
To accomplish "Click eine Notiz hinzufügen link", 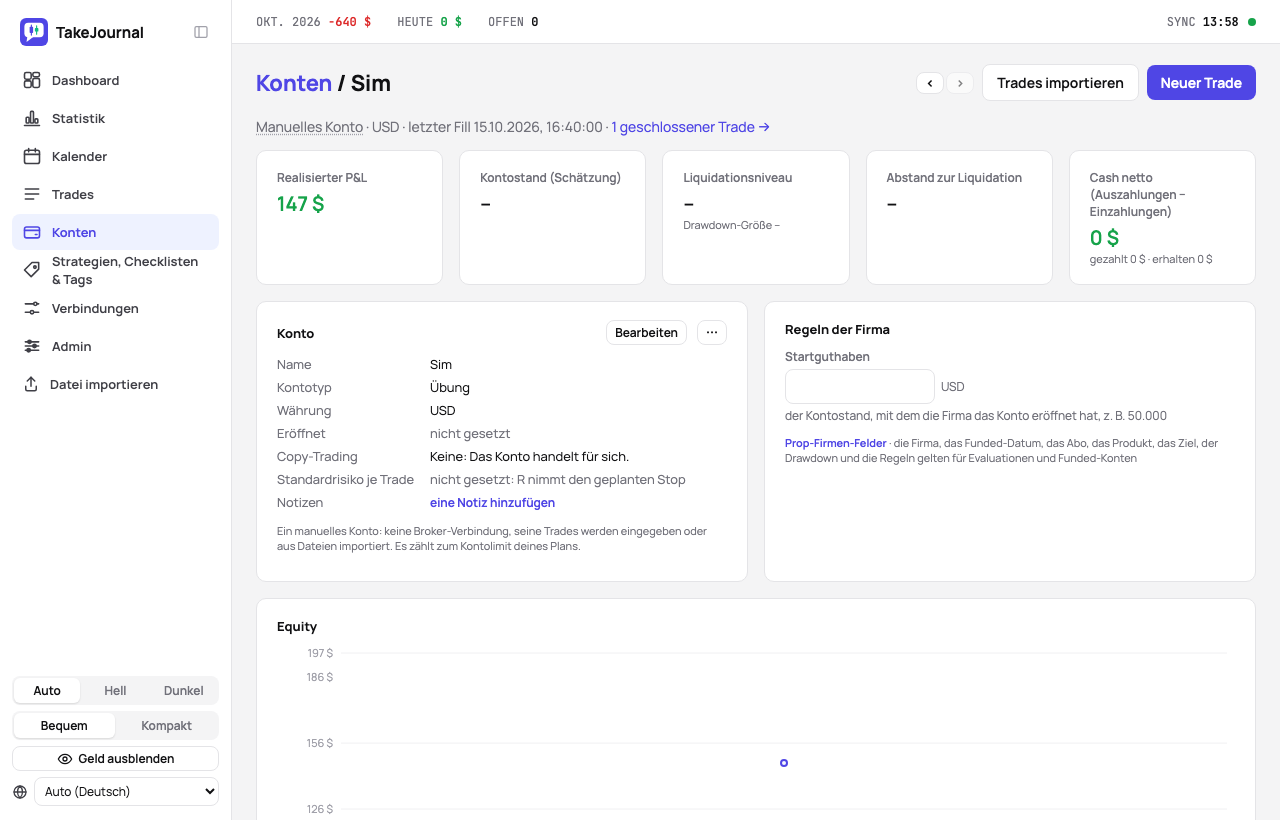I will pos(492,503).
